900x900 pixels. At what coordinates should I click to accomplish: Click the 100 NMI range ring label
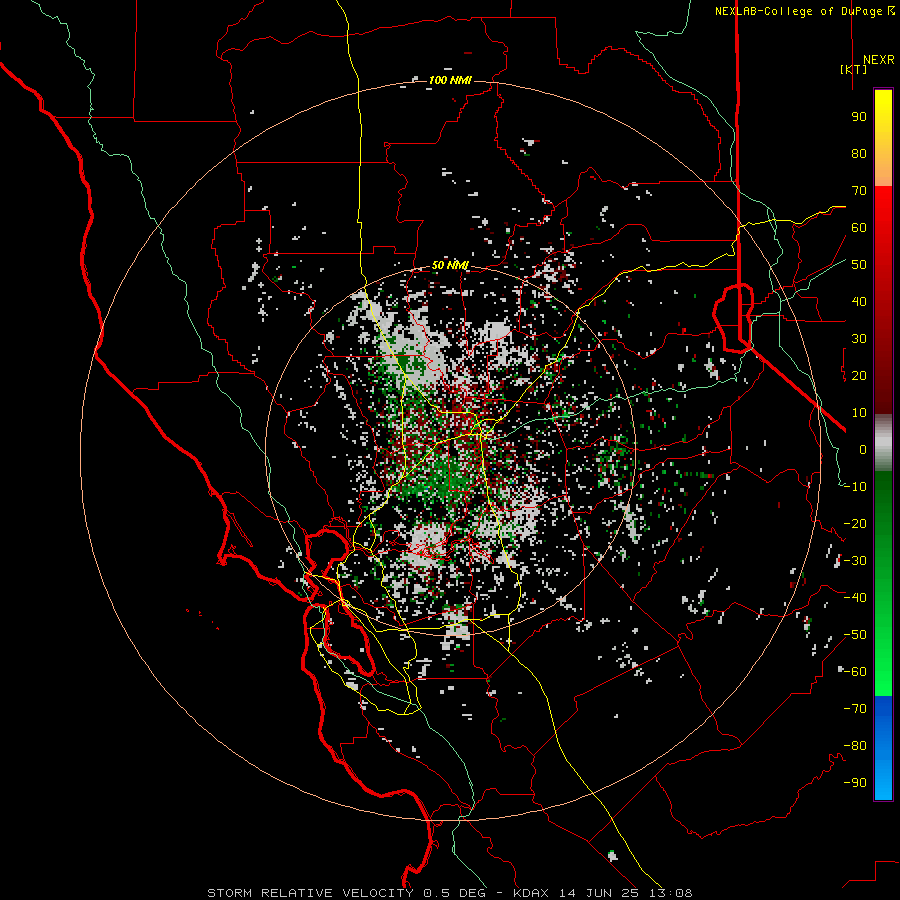pyautogui.click(x=450, y=80)
